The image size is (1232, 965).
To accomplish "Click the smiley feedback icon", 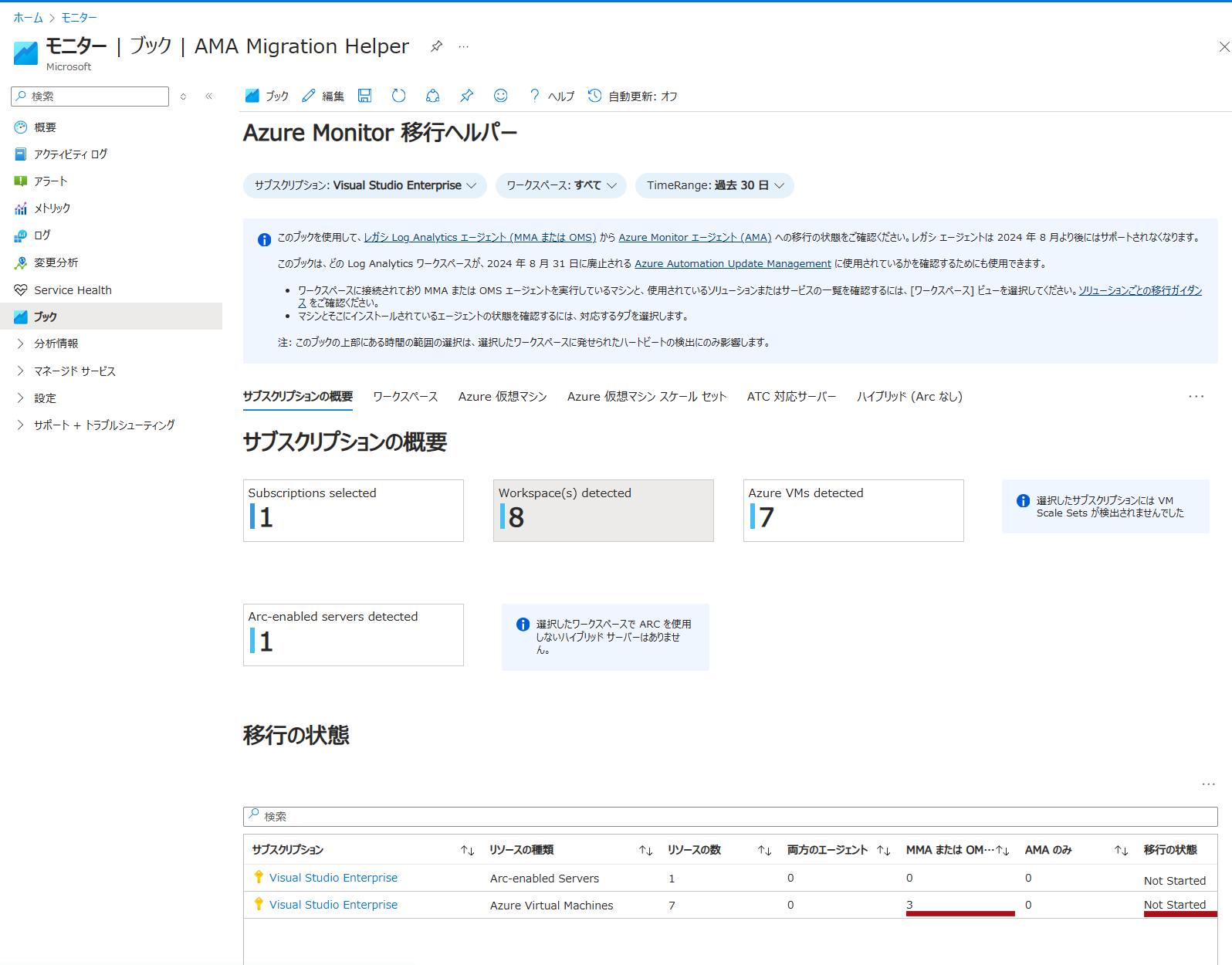I will pos(501,96).
